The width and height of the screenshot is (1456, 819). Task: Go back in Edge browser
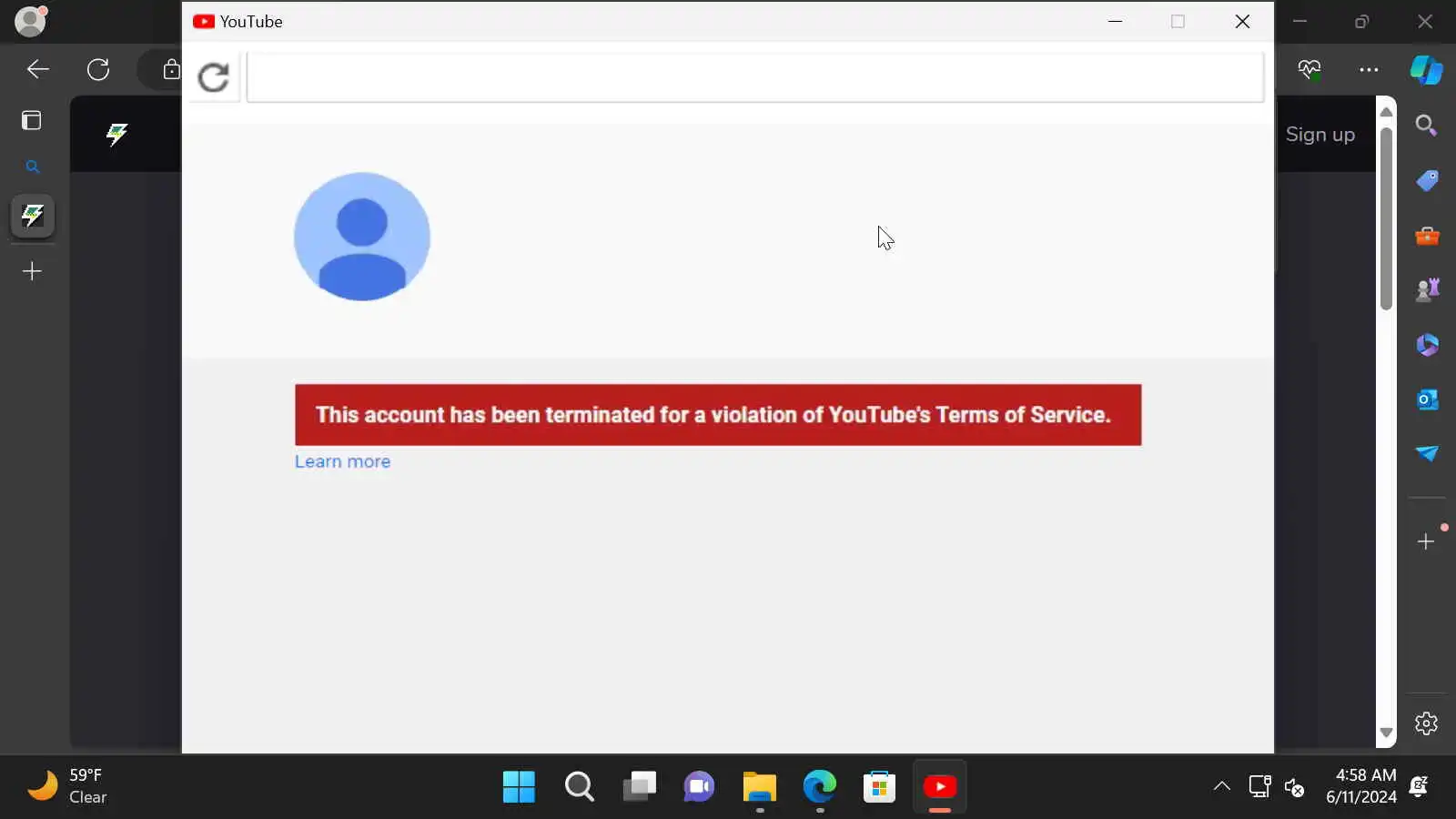[x=38, y=69]
